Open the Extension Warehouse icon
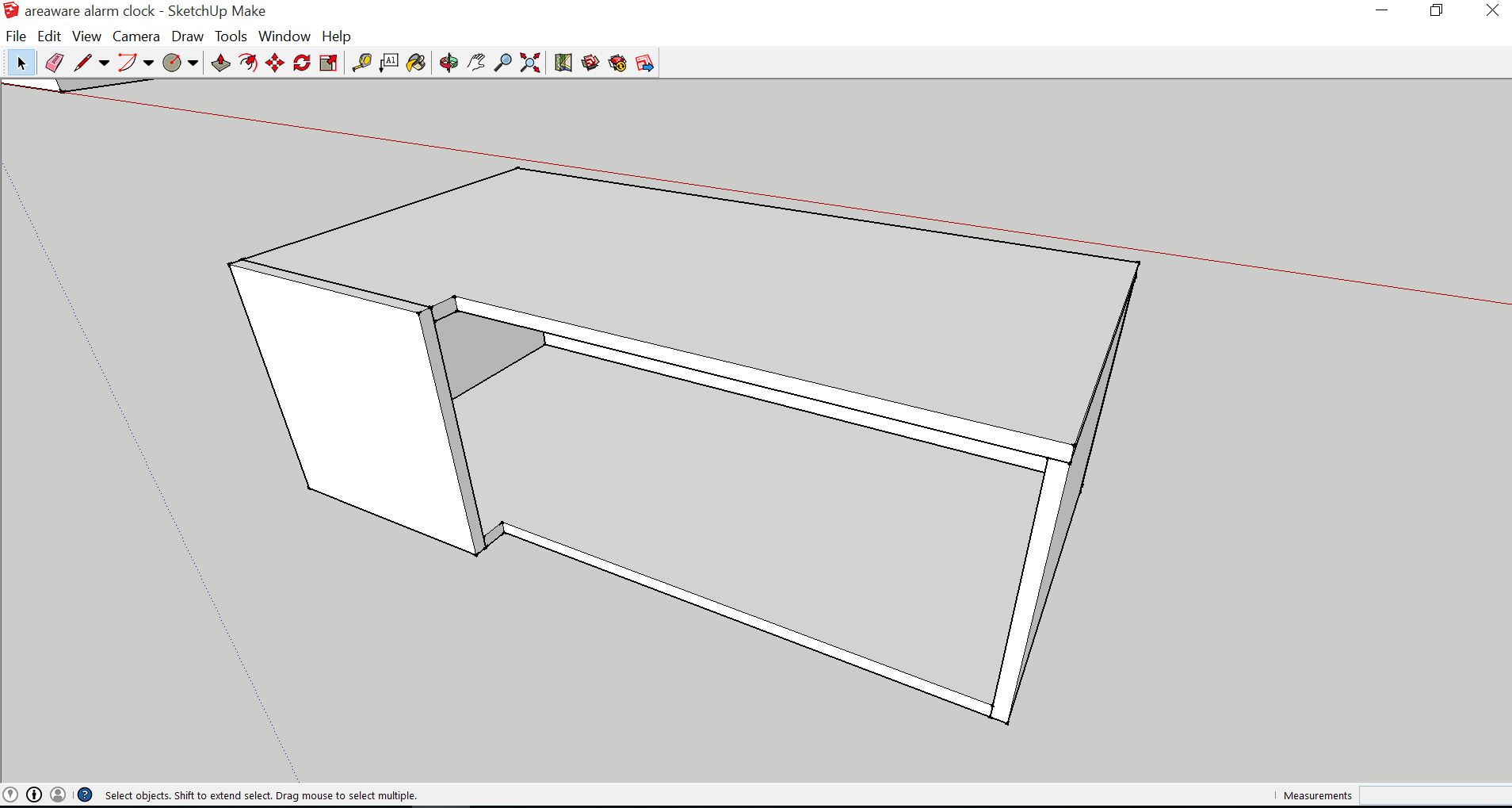Image resolution: width=1512 pixels, height=808 pixels. pos(617,63)
